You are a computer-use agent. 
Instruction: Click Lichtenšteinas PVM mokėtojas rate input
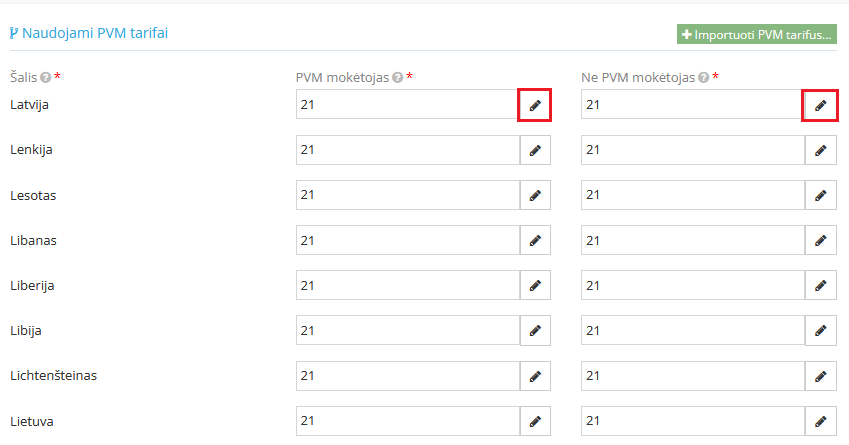coord(407,376)
